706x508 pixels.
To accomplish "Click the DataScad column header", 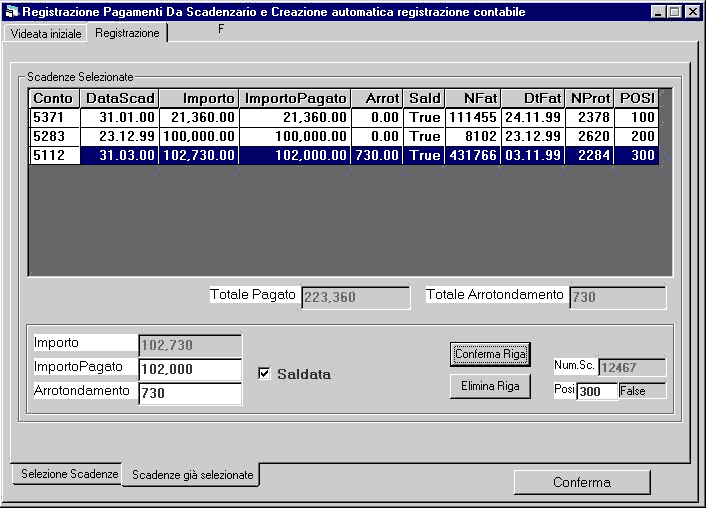I will tap(119, 98).
